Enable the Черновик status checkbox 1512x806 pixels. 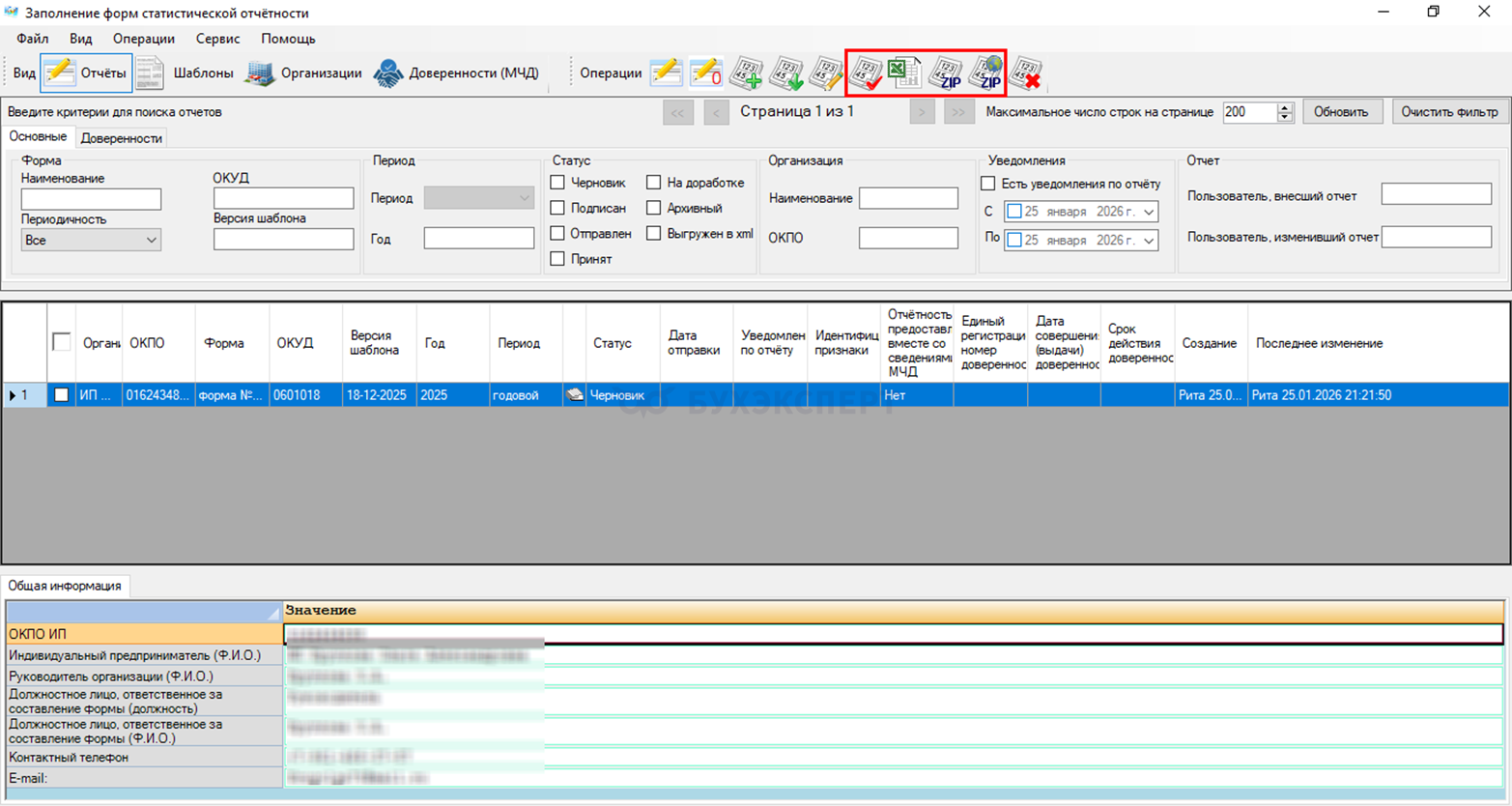click(x=557, y=183)
